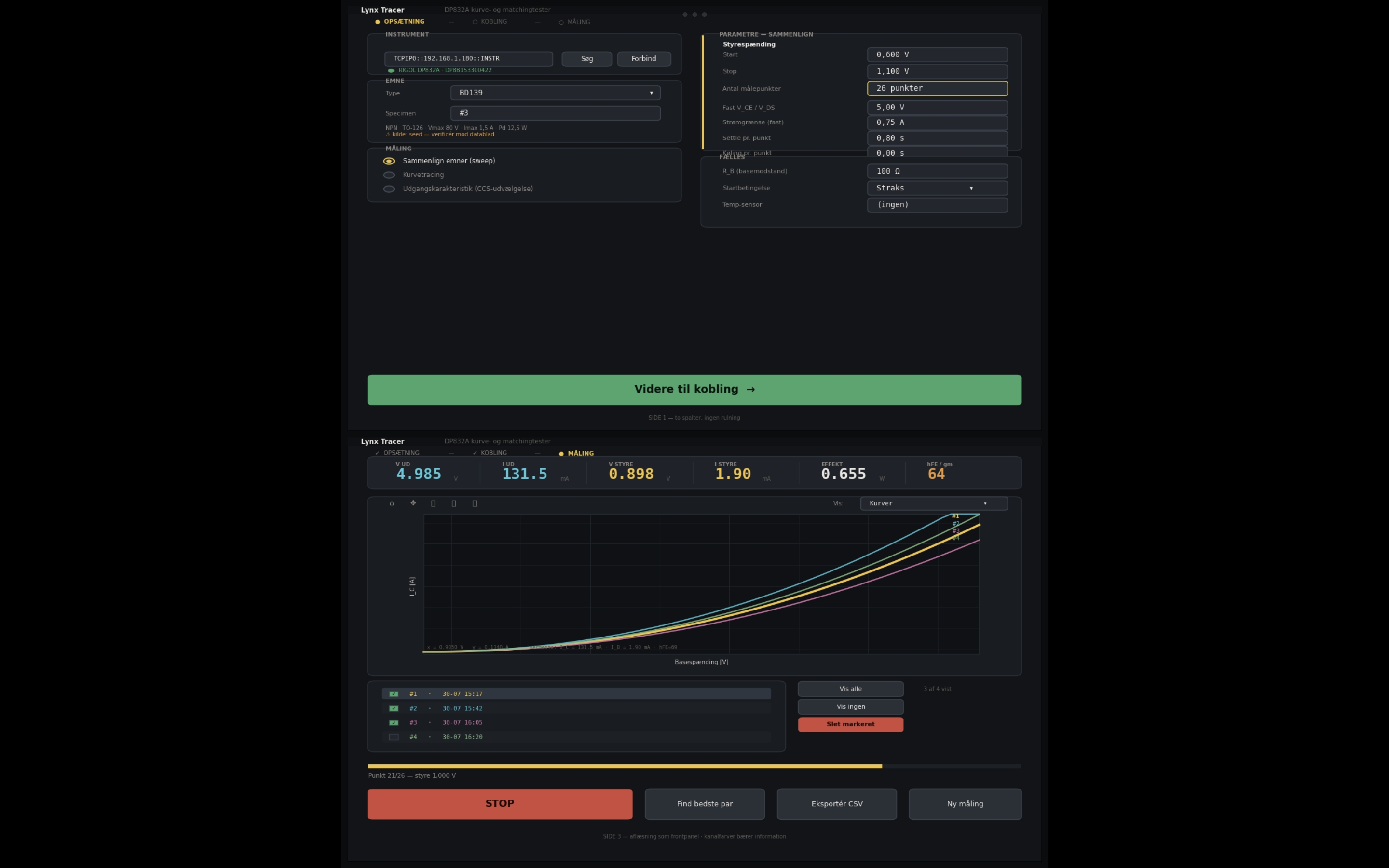Click the Antal målepunkter input field
Screen dimensions: 1389x868
click(x=937, y=88)
